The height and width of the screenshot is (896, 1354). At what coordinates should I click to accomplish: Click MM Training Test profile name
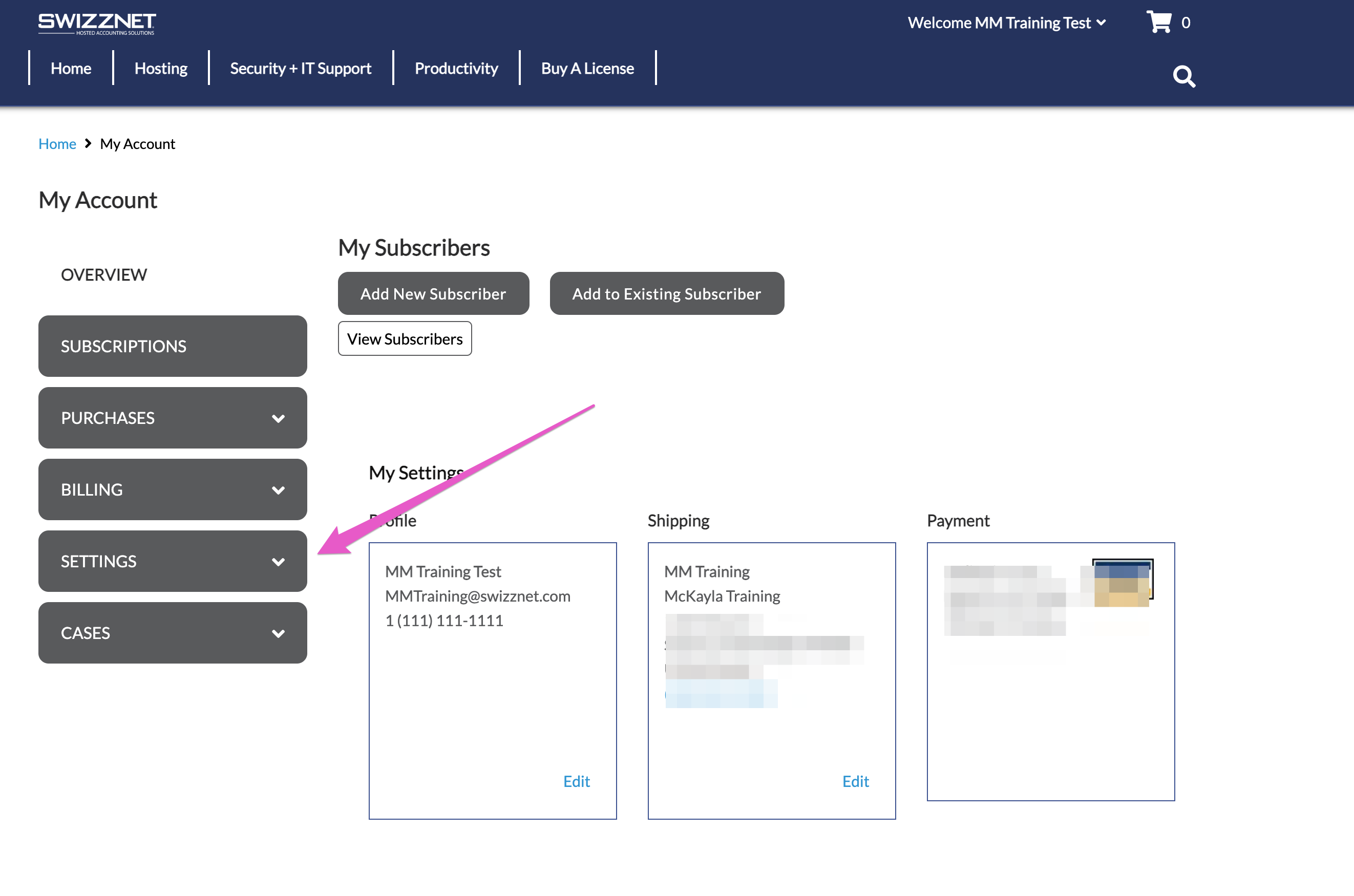[443, 571]
